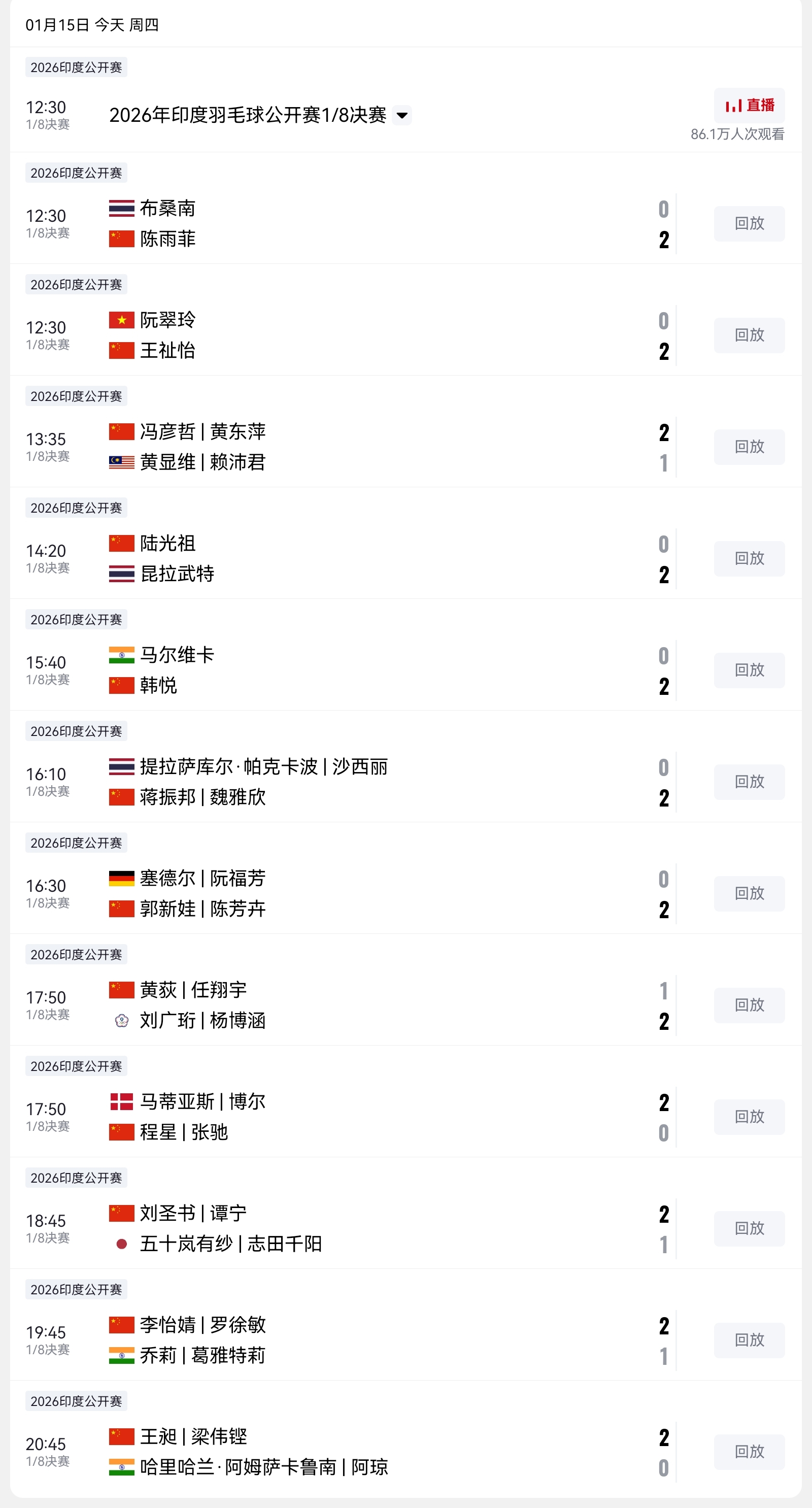Click the Denmark flag beside 马蒂亚斯
Screen dimensions: 812x1508
click(x=122, y=1102)
